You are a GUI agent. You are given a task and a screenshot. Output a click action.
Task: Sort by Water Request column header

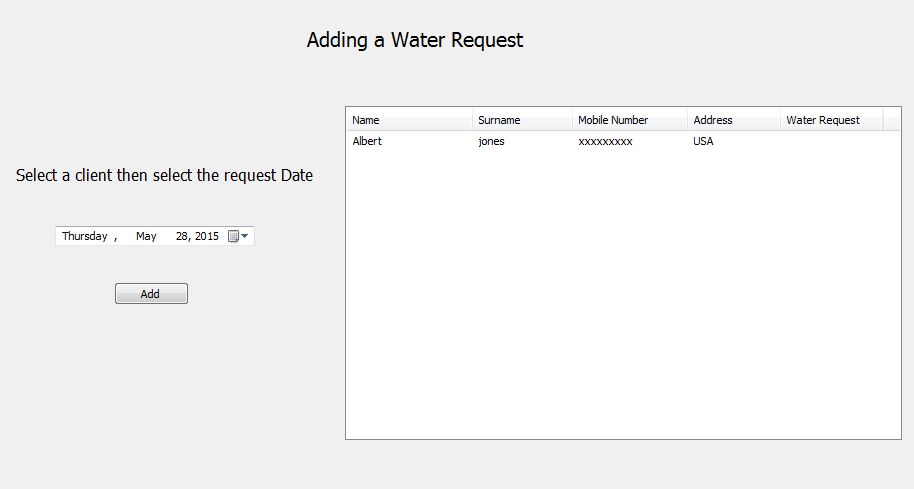(831, 120)
